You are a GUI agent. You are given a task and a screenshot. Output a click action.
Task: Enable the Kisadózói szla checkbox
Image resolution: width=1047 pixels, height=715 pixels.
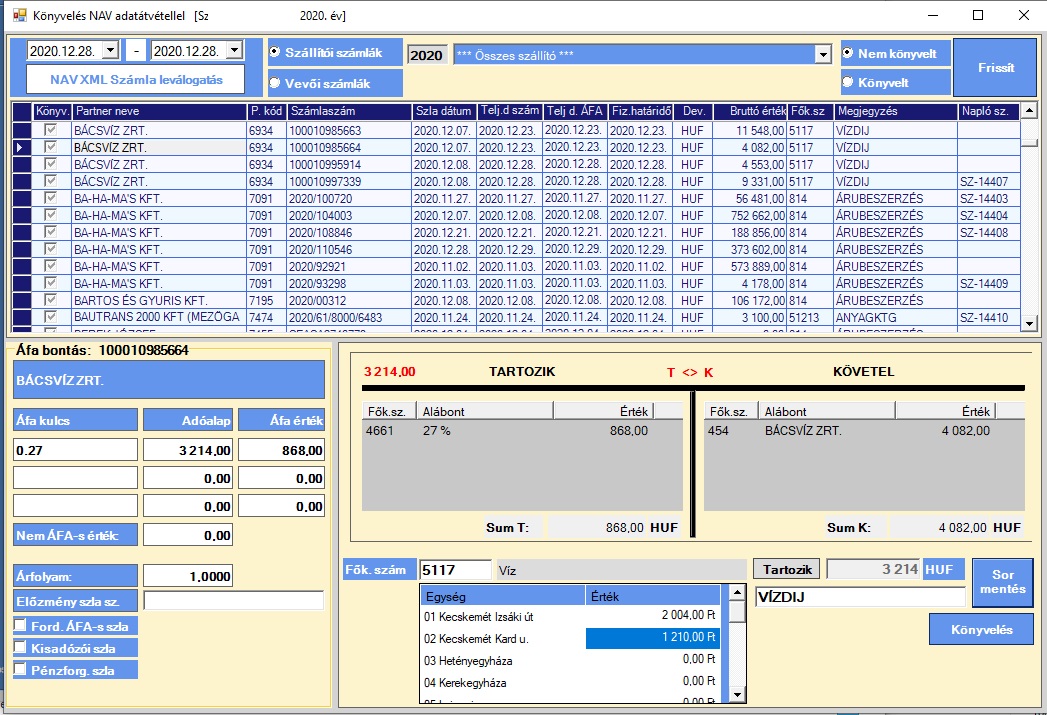[20, 648]
